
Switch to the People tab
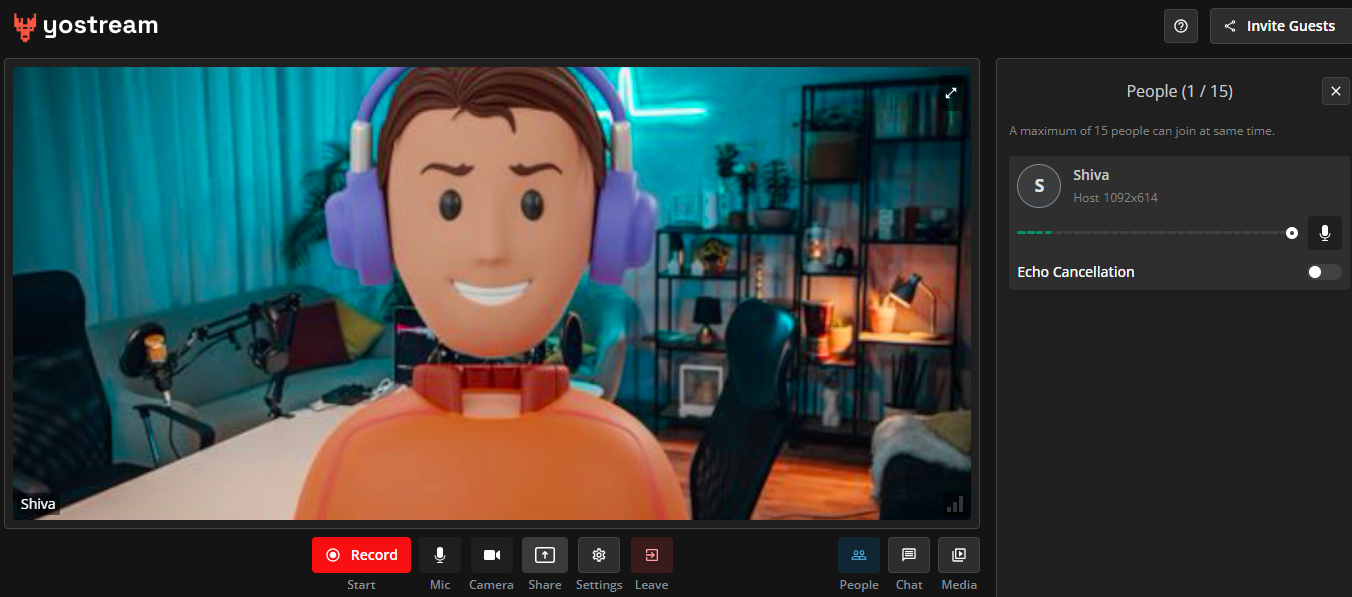point(858,555)
